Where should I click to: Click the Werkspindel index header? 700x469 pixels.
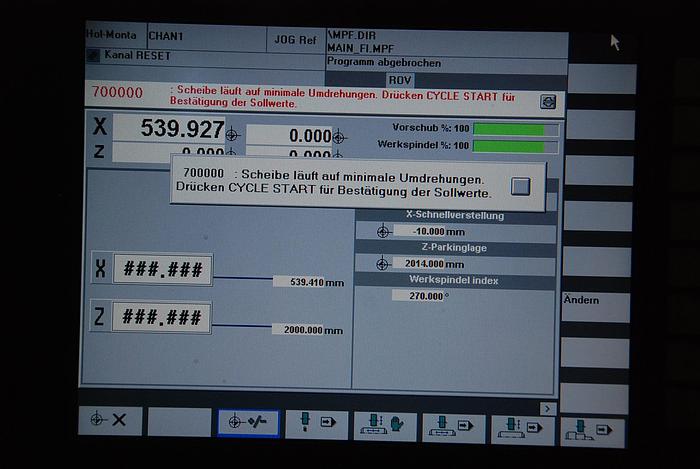454,280
